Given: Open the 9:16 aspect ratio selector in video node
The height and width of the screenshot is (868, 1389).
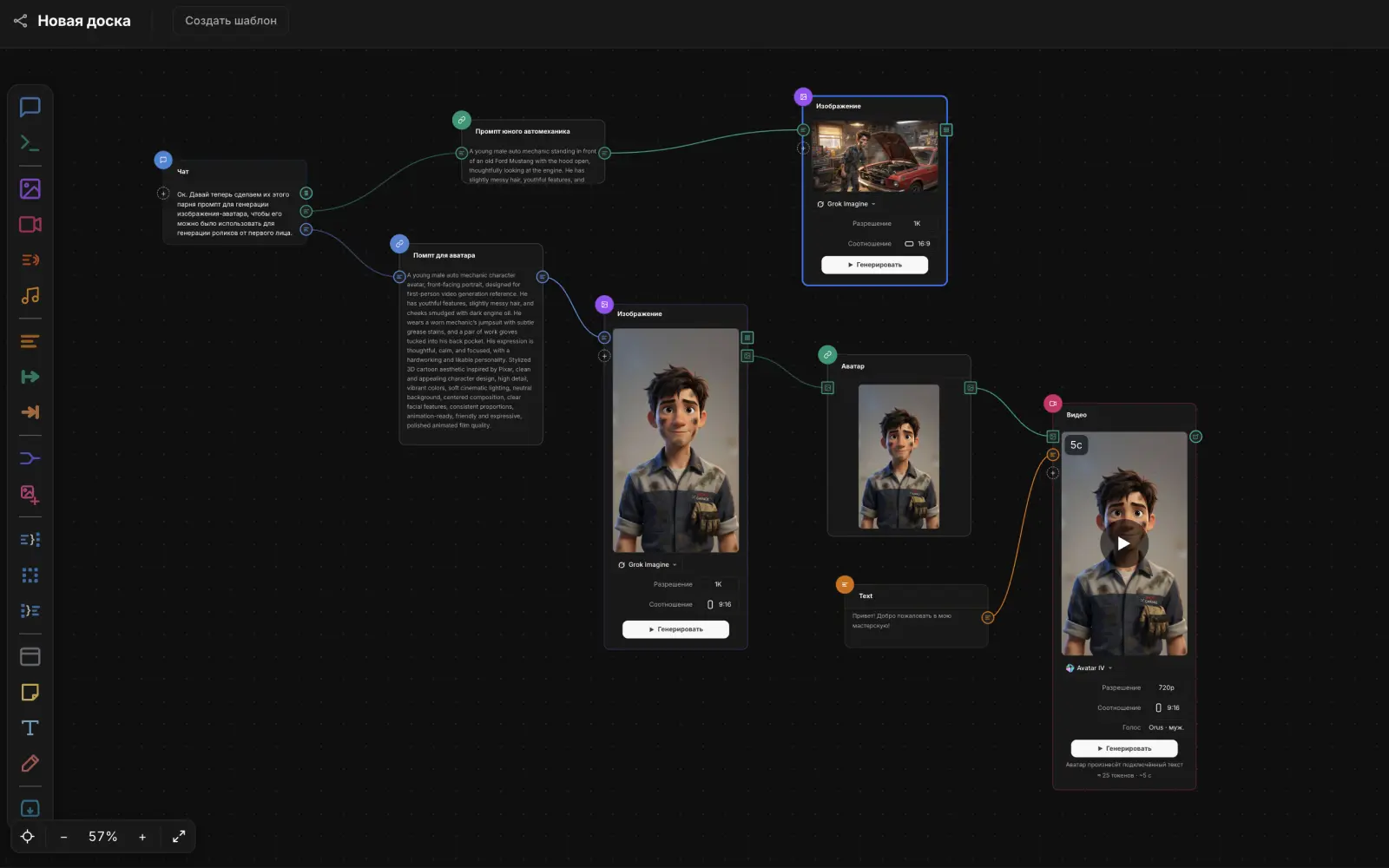Looking at the screenshot, I should pyautogui.click(x=1167, y=708).
